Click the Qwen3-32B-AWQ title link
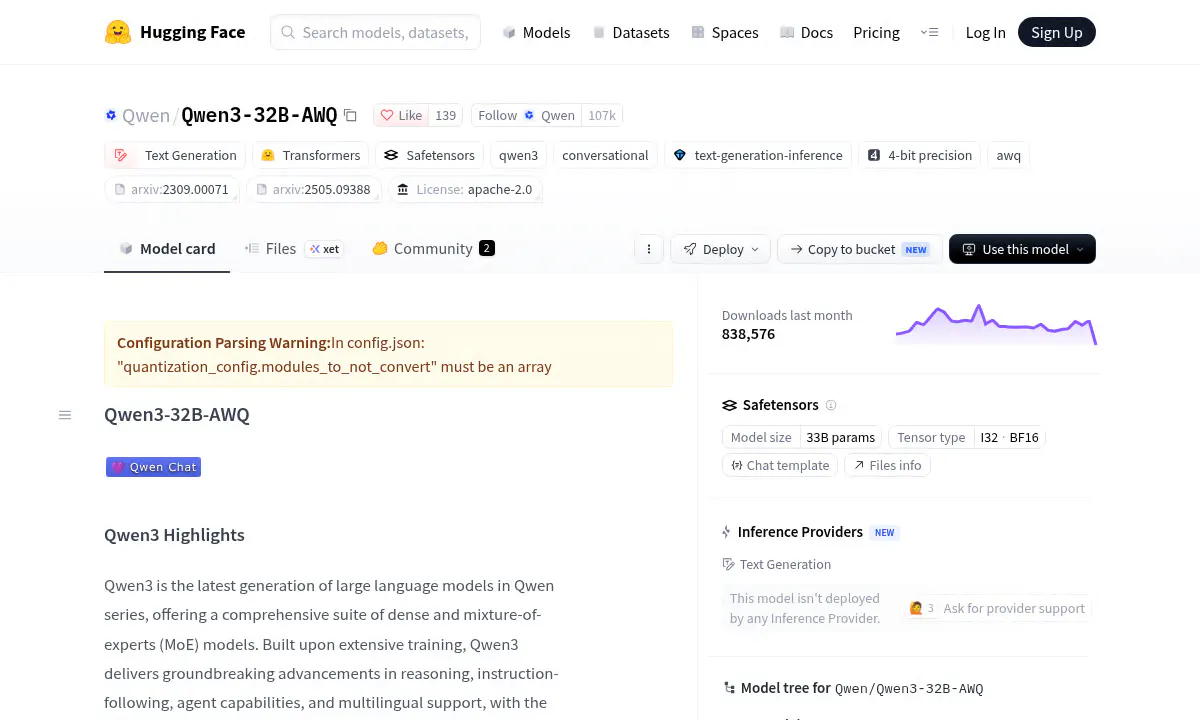Viewport: 1200px width, 720px height. coord(259,115)
